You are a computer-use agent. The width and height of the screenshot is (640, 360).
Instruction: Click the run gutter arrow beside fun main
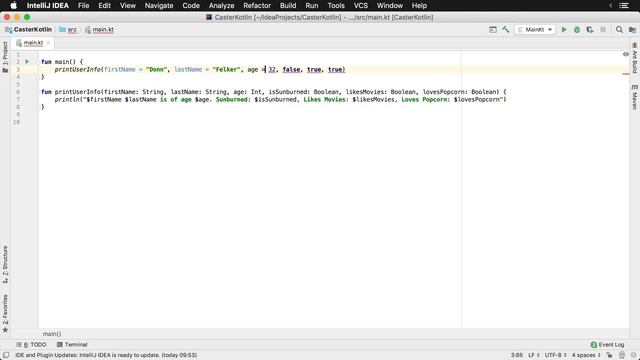[x=27, y=62]
